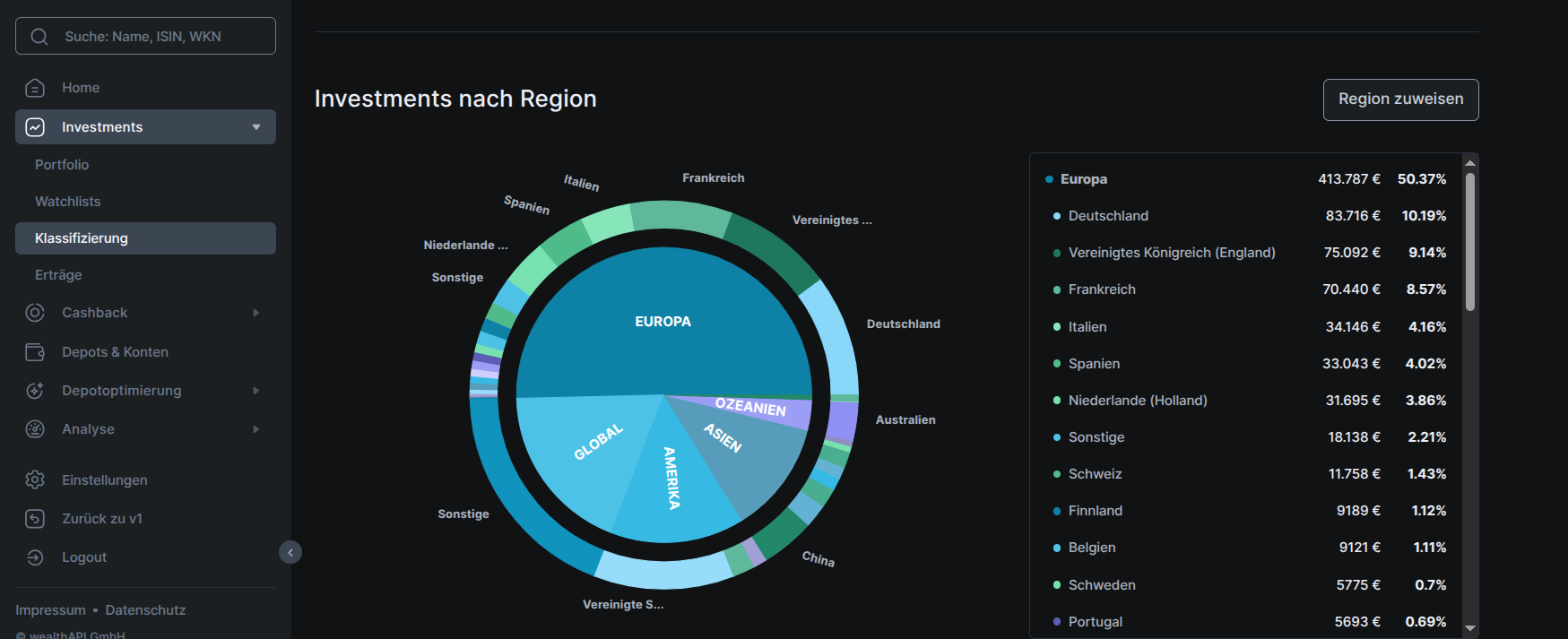Image resolution: width=1568 pixels, height=639 pixels.
Task: Open Einstellungen from the sidebar
Action: click(105, 480)
